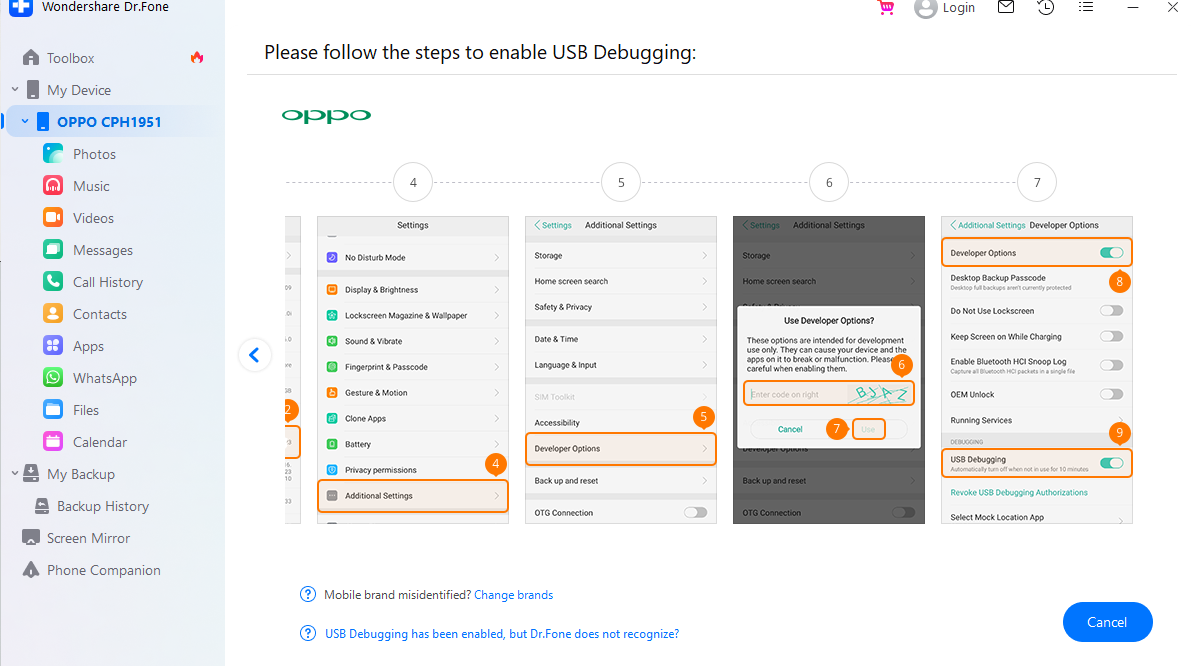The width and height of the screenshot is (1192, 666).
Task: Click the Messages icon
Action: [53, 249]
